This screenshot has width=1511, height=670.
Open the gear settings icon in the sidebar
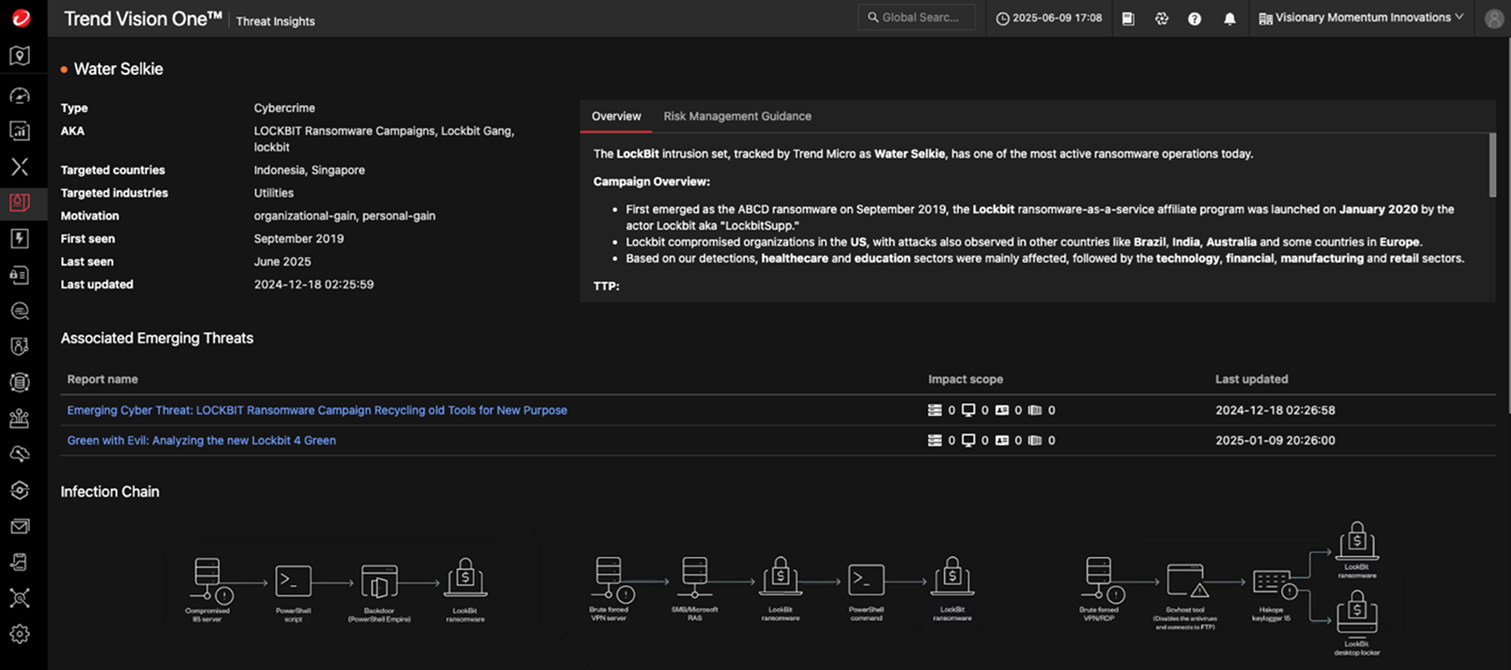(x=20, y=634)
